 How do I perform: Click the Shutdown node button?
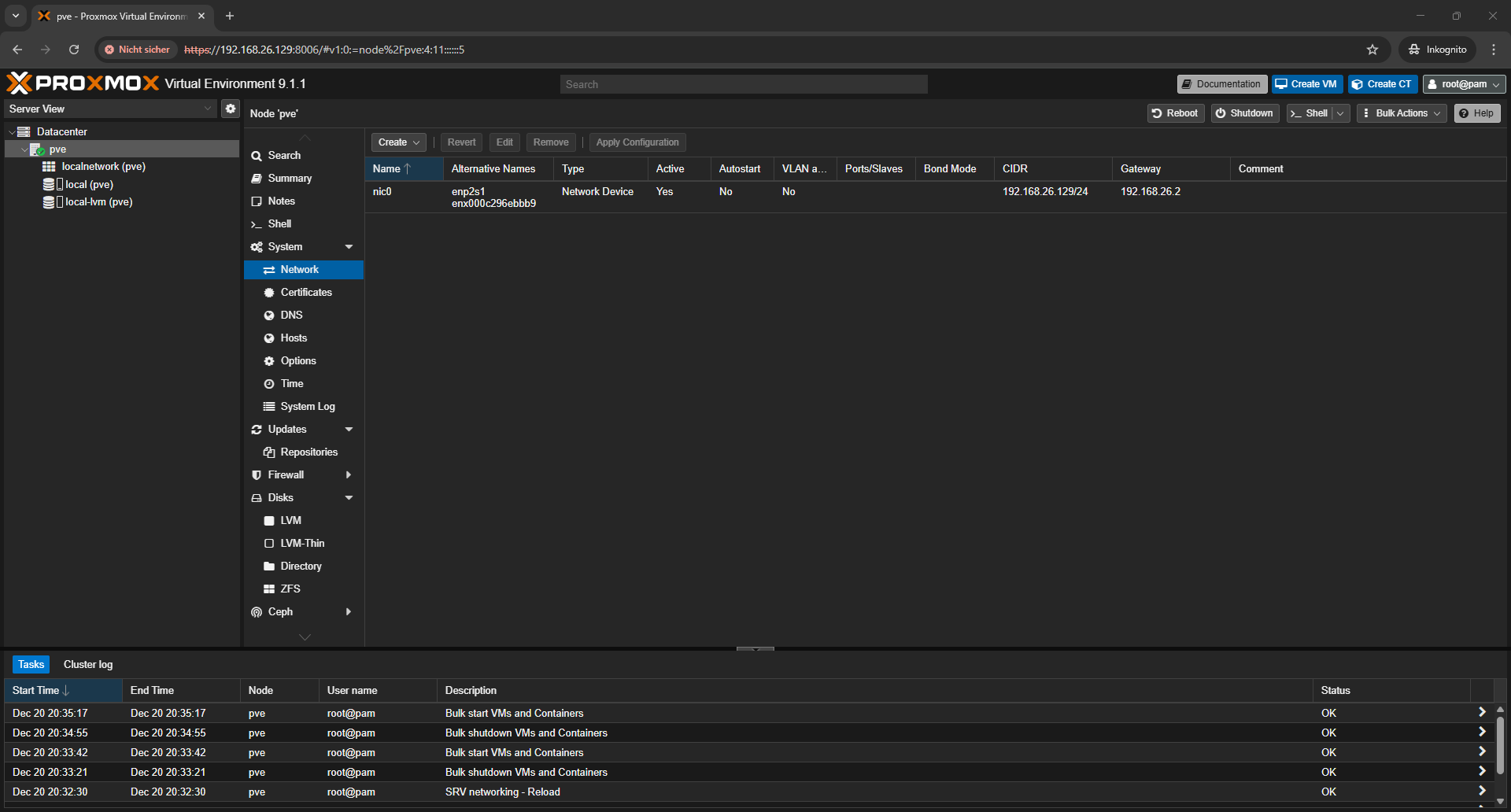pos(1244,113)
